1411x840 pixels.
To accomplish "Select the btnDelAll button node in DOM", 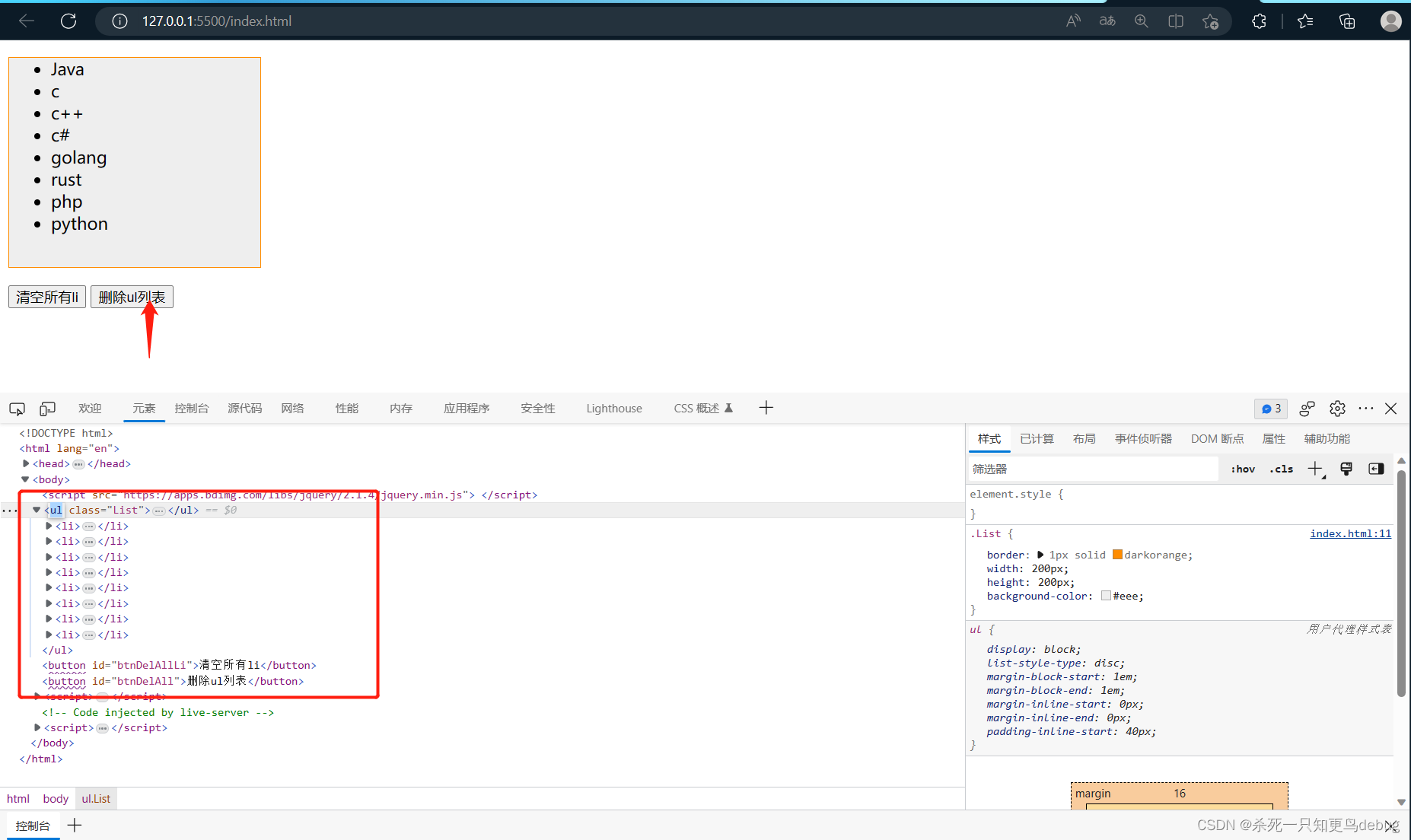I will 173,681.
